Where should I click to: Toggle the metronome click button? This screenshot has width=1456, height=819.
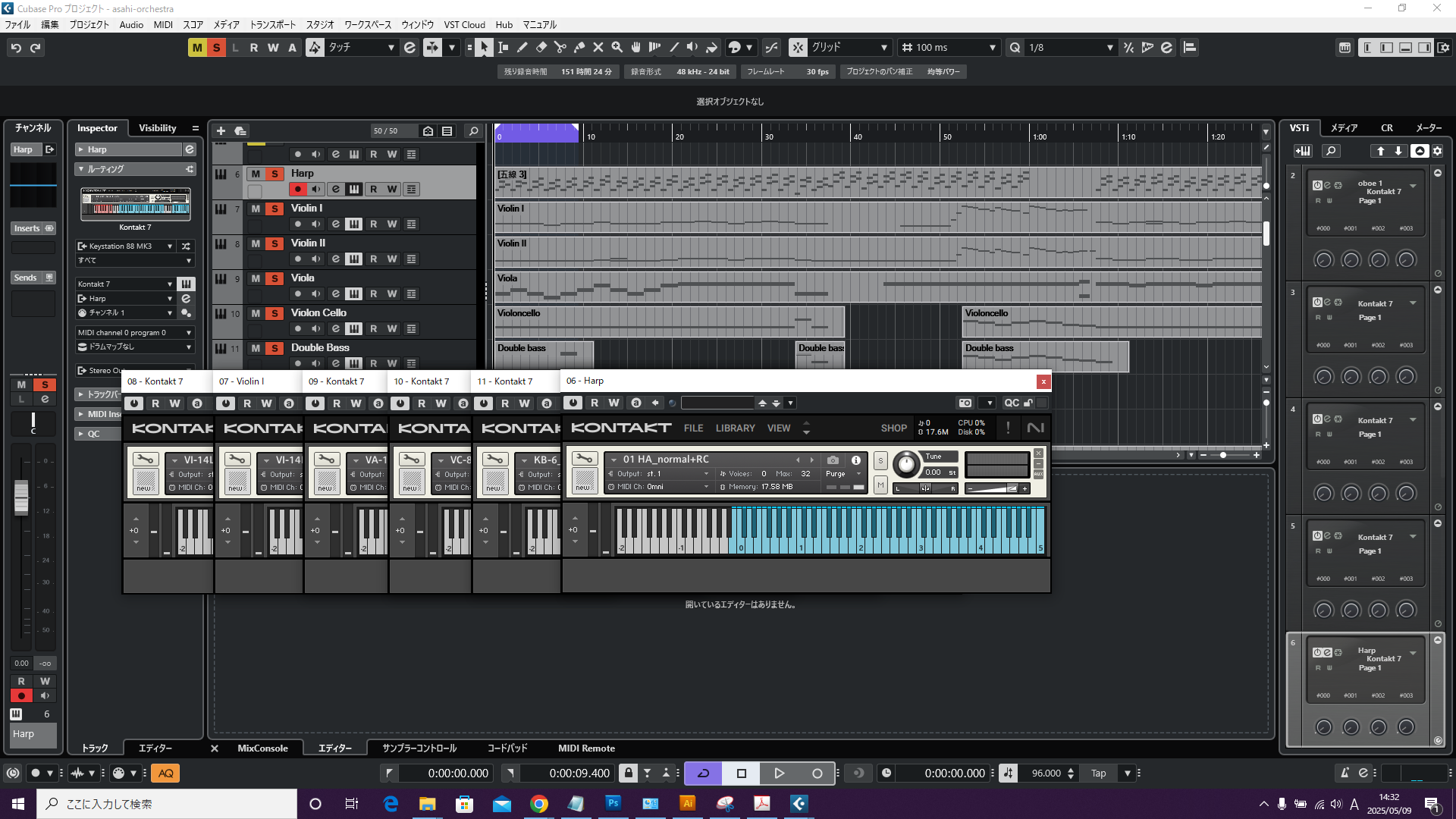click(x=1345, y=773)
